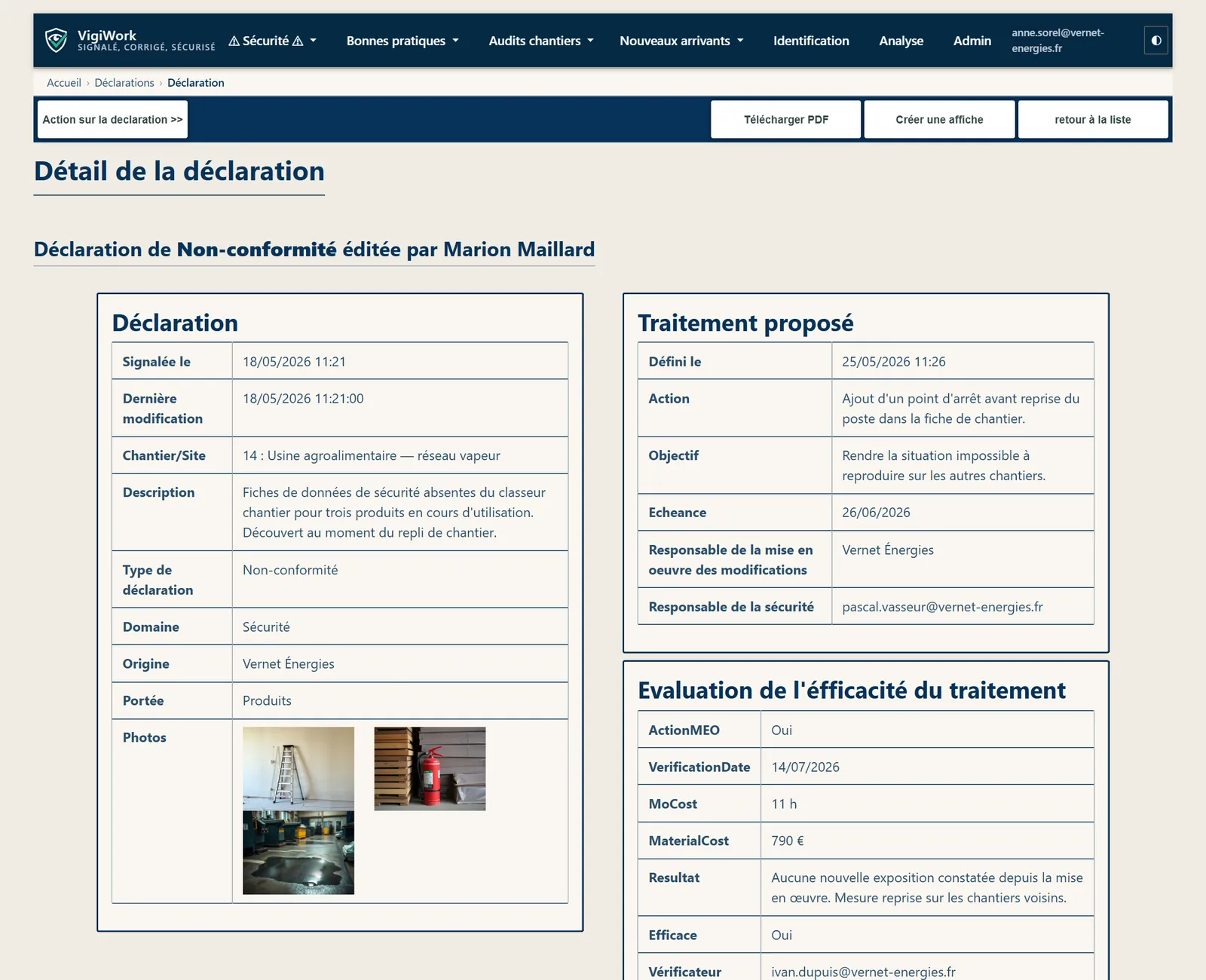Toggle the dark mode contrast button
This screenshot has height=980, width=1206.
1155,41
